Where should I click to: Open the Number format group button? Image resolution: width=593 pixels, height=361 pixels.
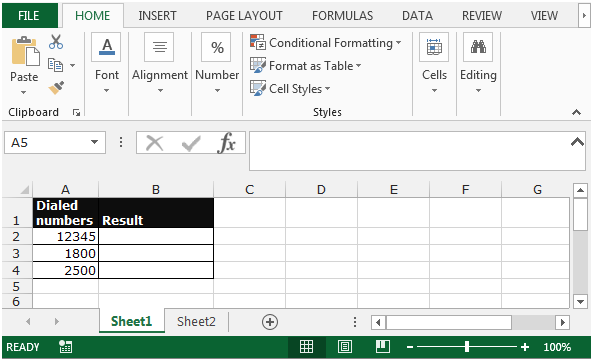click(217, 63)
